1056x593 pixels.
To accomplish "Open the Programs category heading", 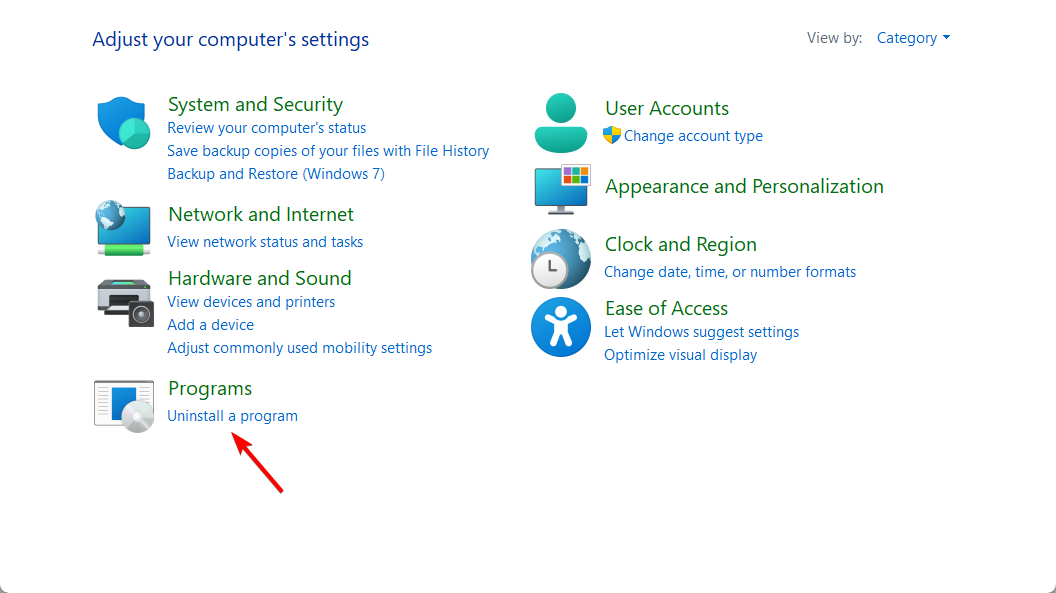I will (x=210, y=389).
